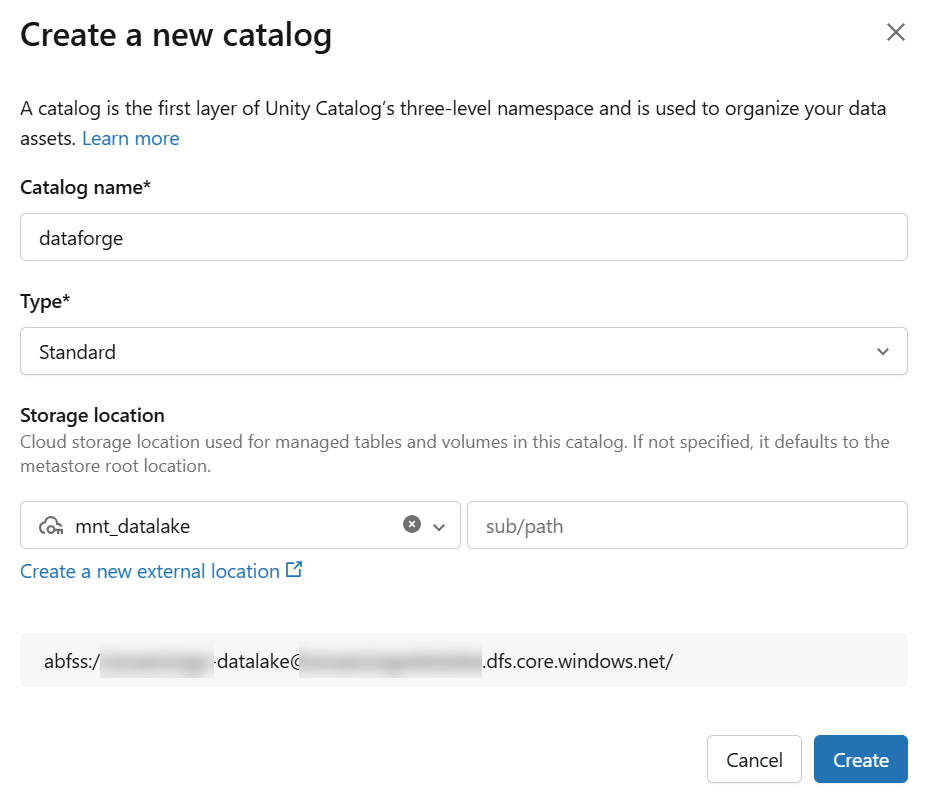Focus the sub/path input field
The width and height of the screenshot is (930, 801).
click(x=687, y=524)
